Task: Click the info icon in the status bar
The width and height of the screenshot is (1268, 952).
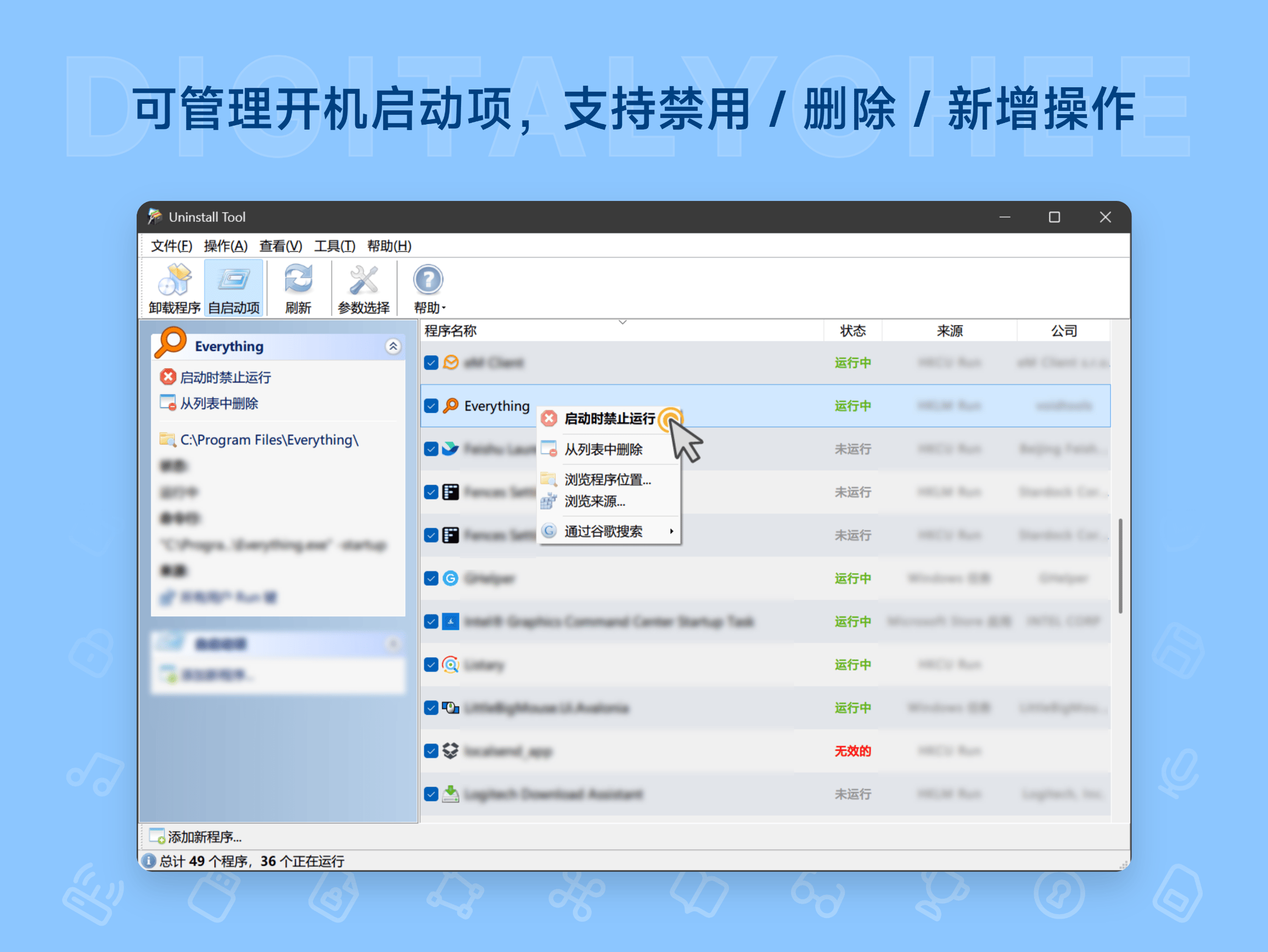Action: [x=150, y=861]
